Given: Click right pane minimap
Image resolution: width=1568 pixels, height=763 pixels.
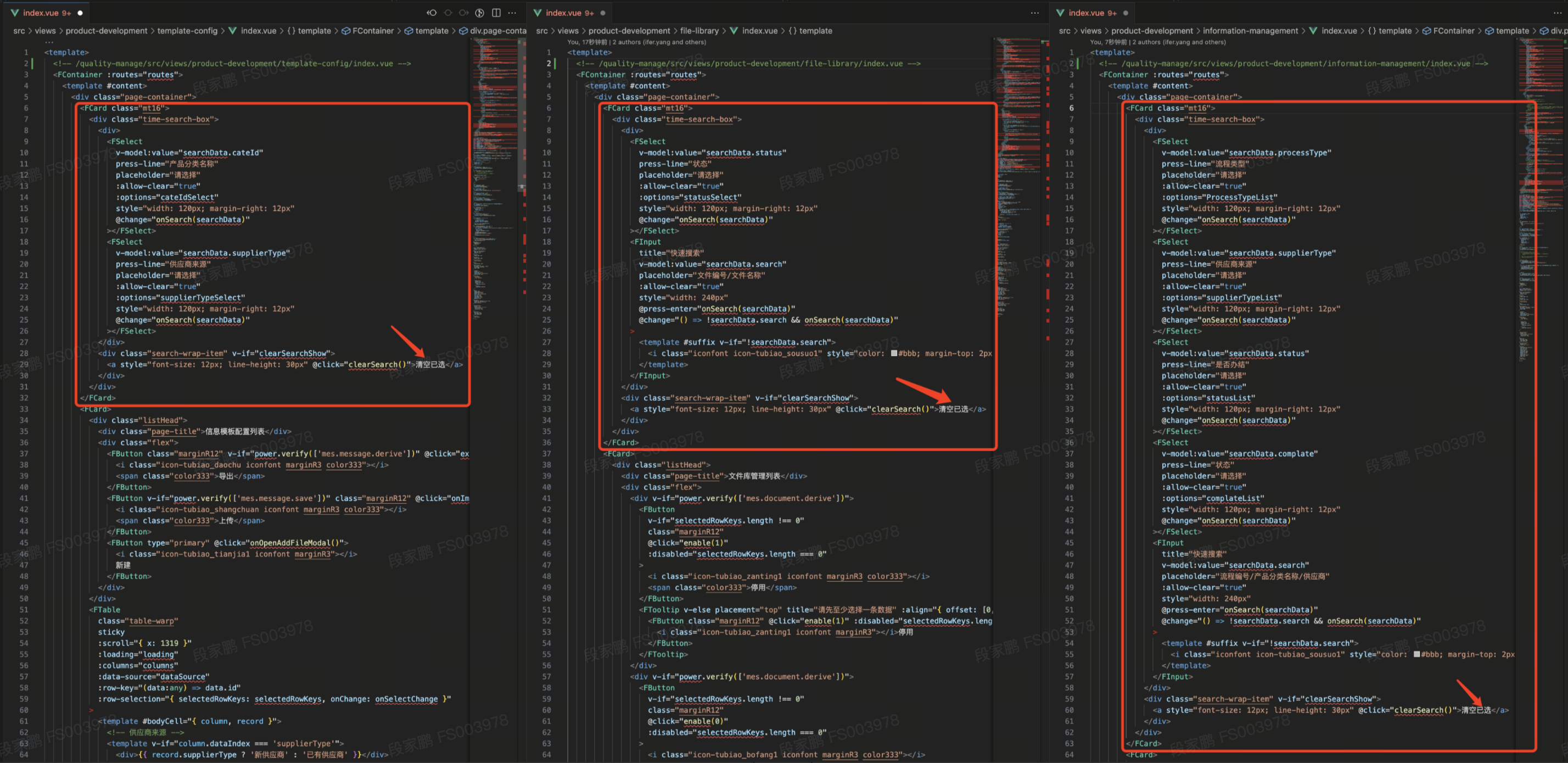Looking at the screenshot, I should [x=1540, y=201].
